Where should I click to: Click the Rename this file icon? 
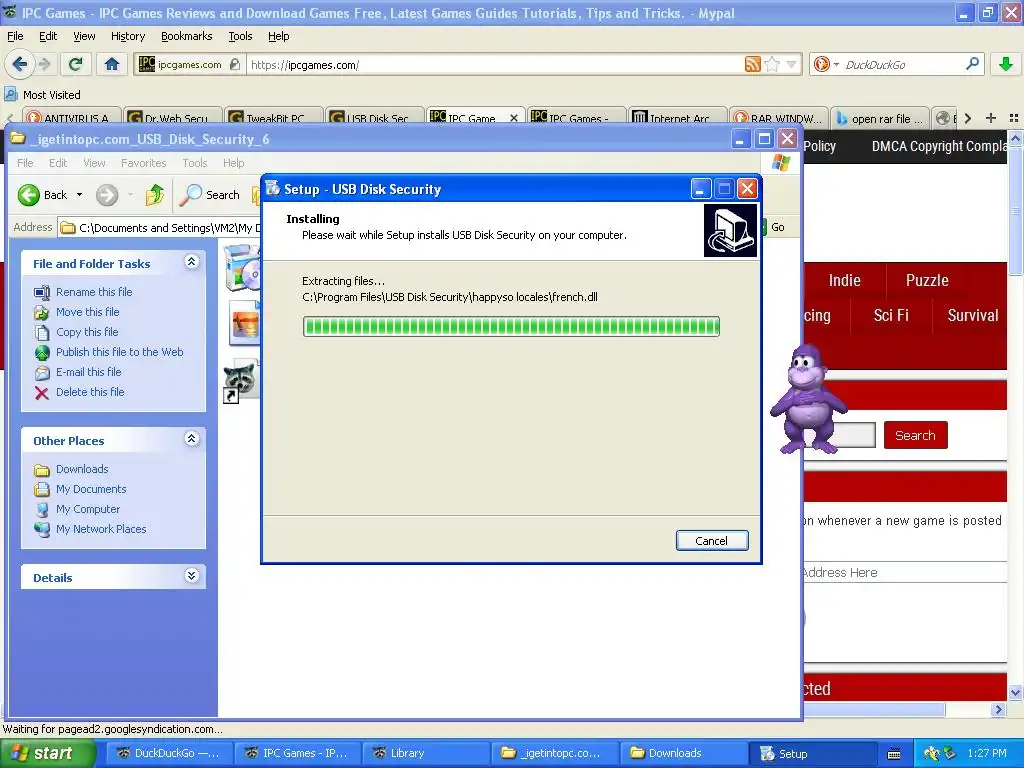click(x=42, y=292)
